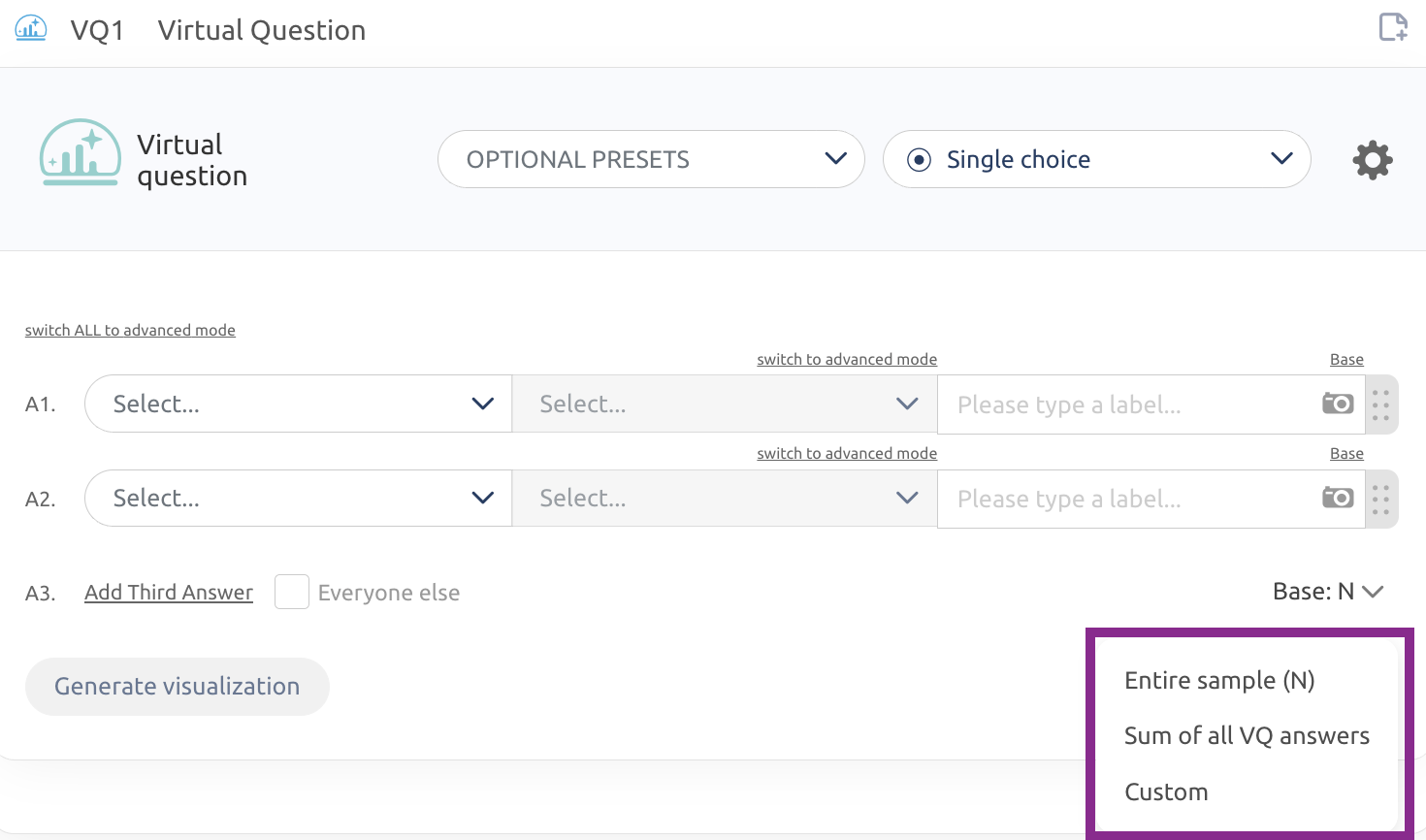
Task: Choose Sum of all VQ answers option
Action: pos(1247,735)
